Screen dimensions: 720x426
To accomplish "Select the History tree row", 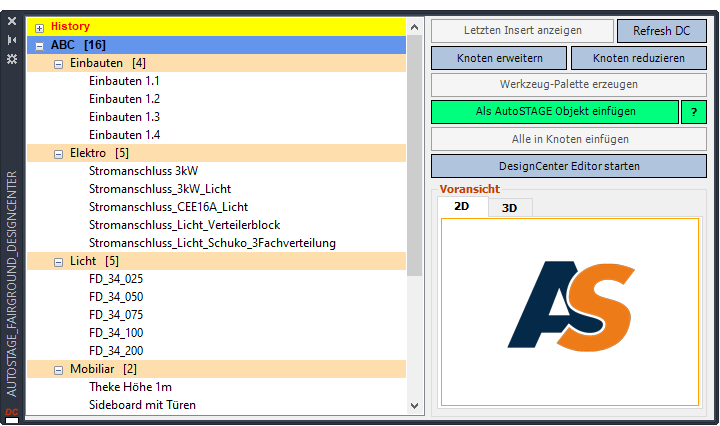I will click(x=216, y=27).
